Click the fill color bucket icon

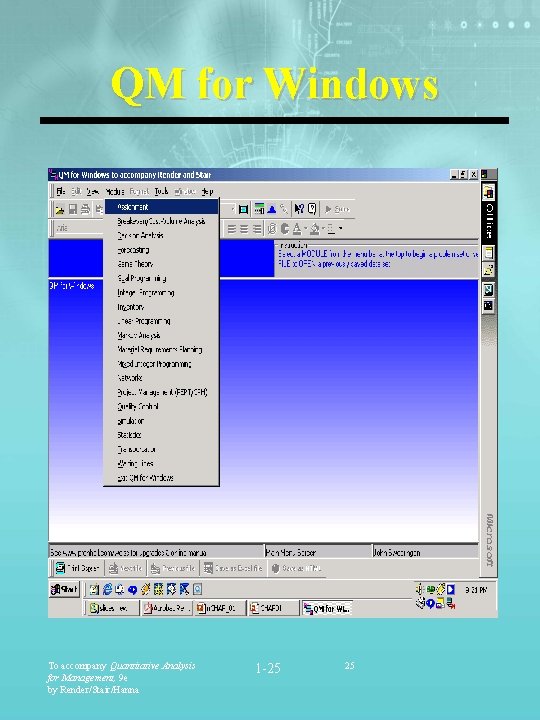click(315, 228)
